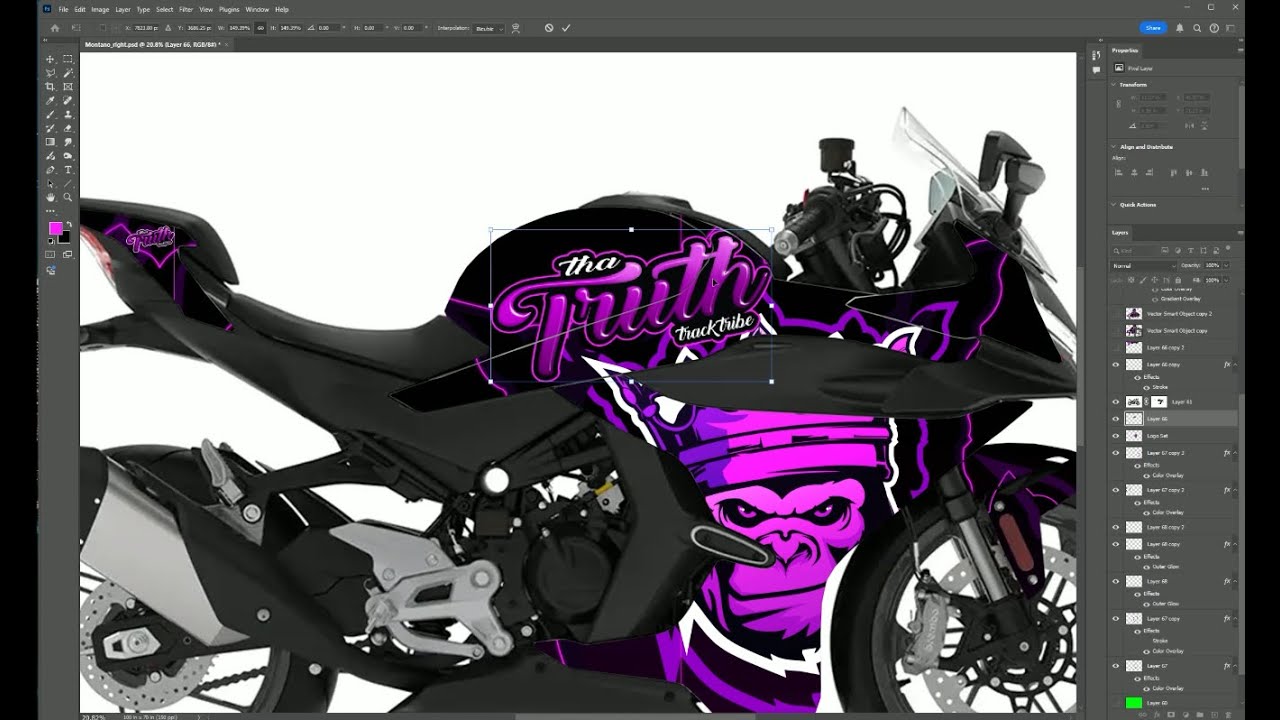
Task: Open the Help menu
Action: click(x=282, y=9)
